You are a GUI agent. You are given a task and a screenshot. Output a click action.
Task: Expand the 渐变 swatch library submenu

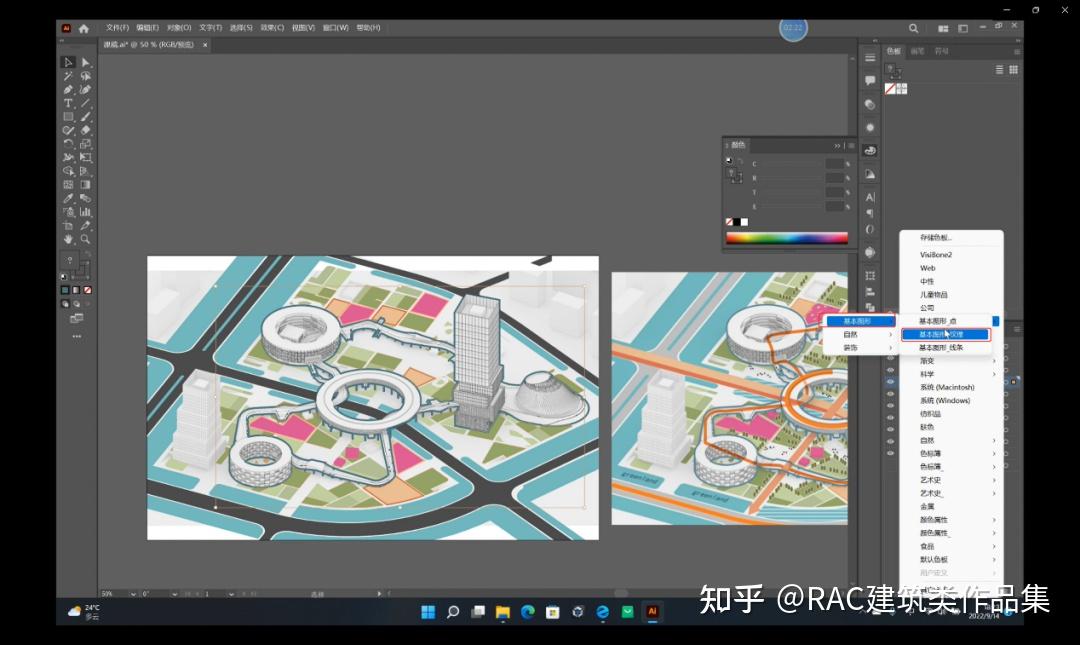(925, 363)
